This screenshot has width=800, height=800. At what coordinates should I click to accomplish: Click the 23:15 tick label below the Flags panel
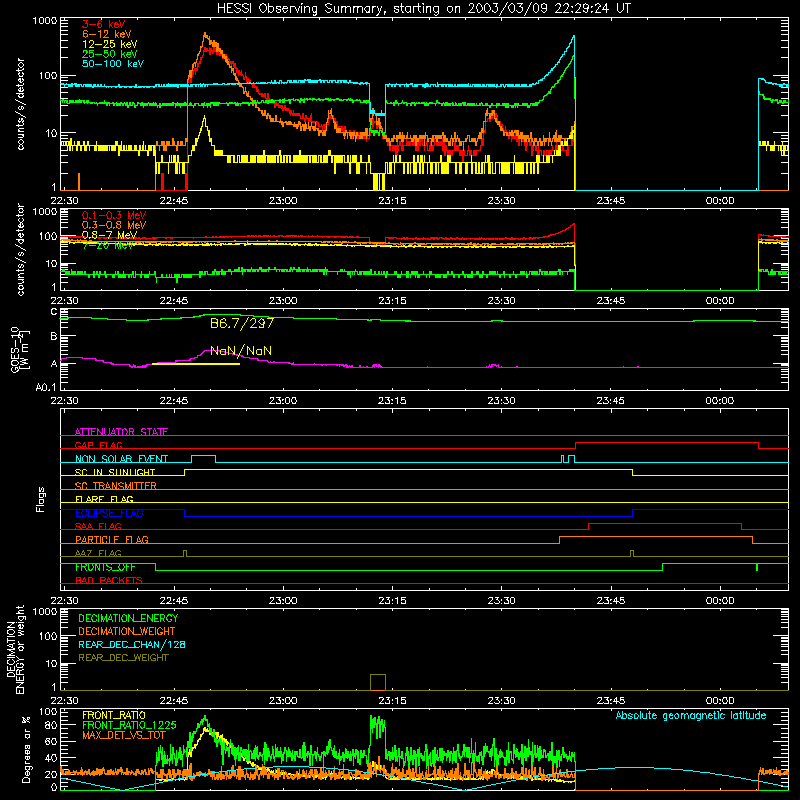click(392, 601)
